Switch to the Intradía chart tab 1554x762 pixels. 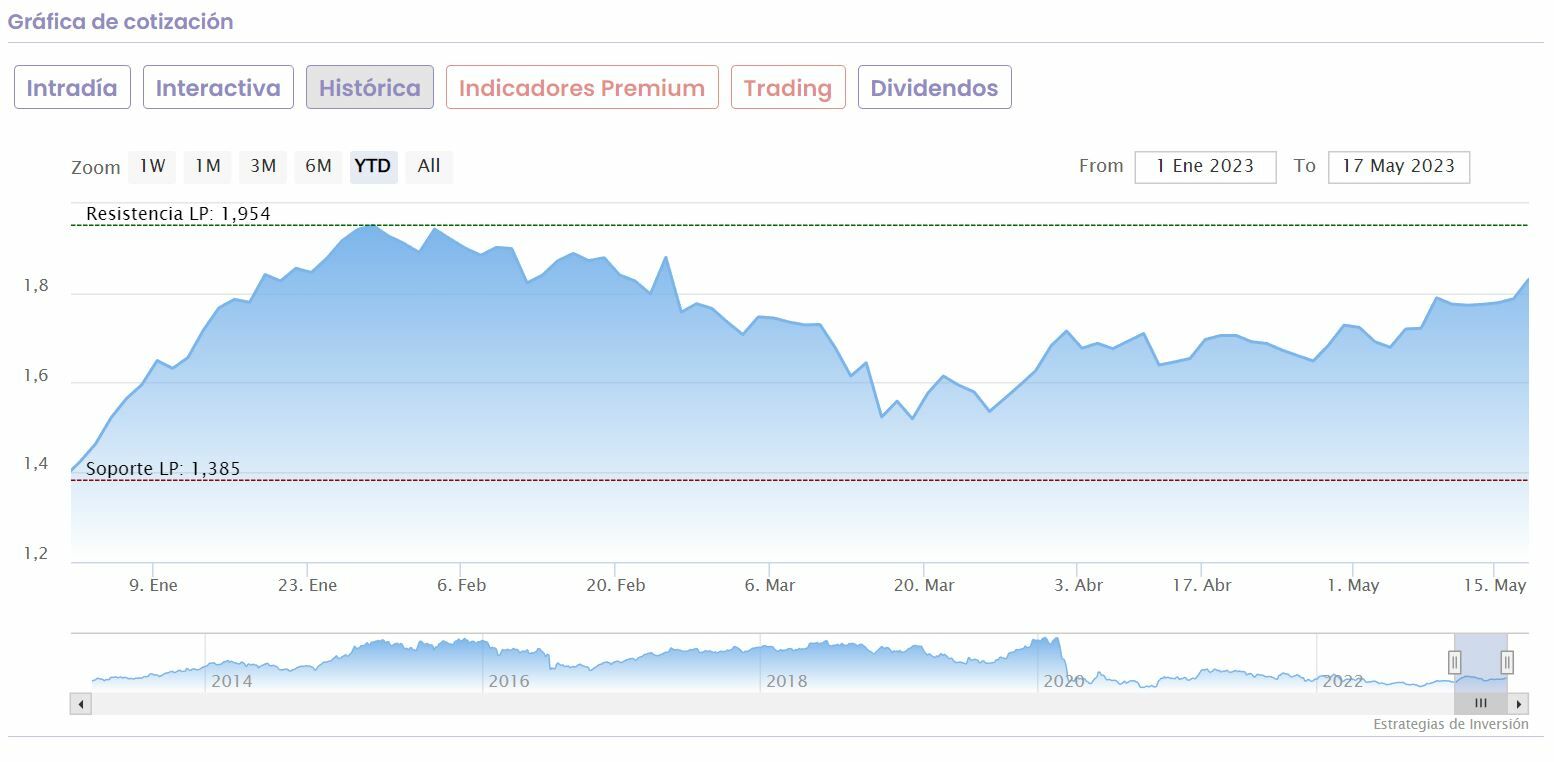[72, 88]
